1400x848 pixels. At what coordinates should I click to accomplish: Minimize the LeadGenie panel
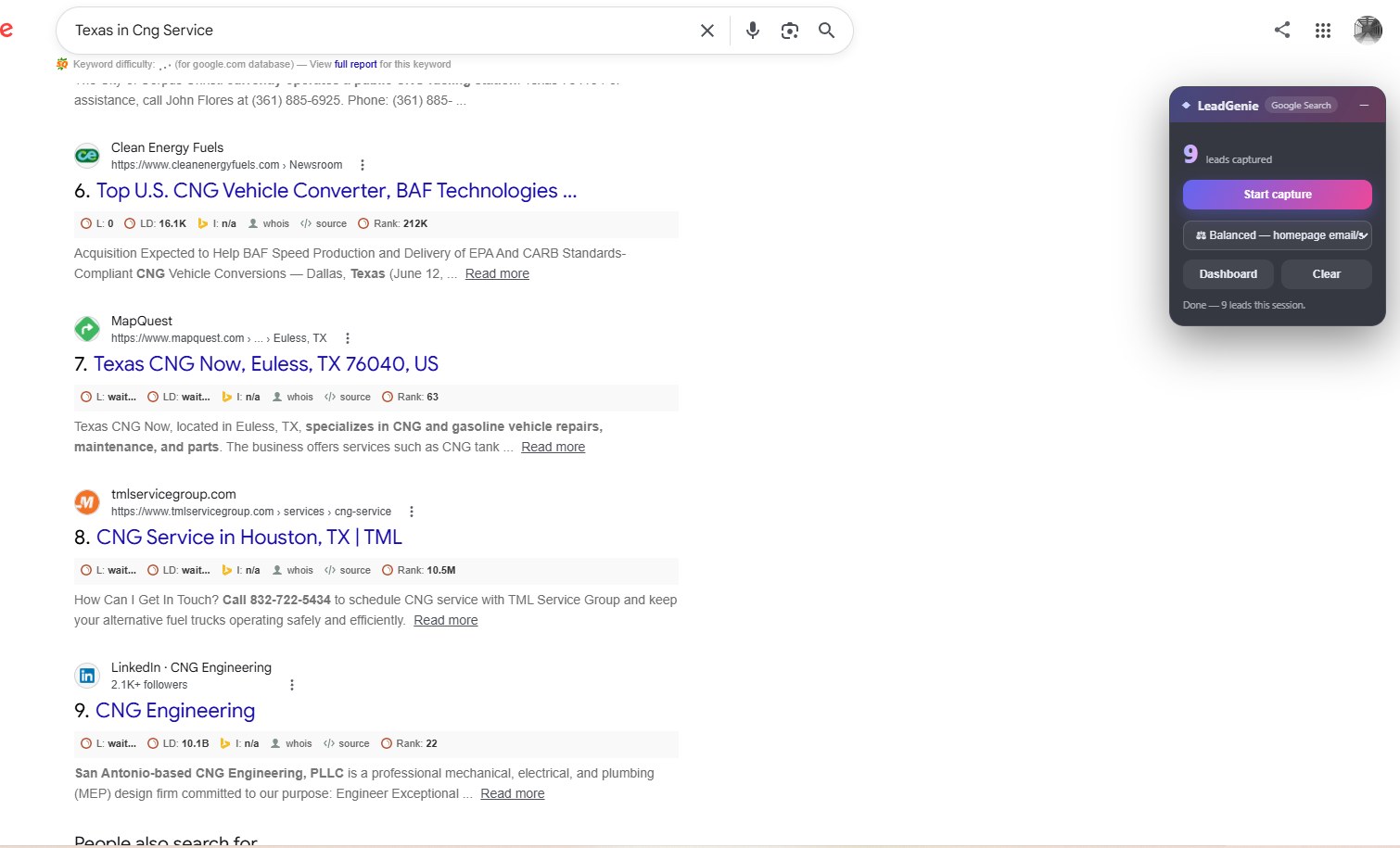[1364, 106]
